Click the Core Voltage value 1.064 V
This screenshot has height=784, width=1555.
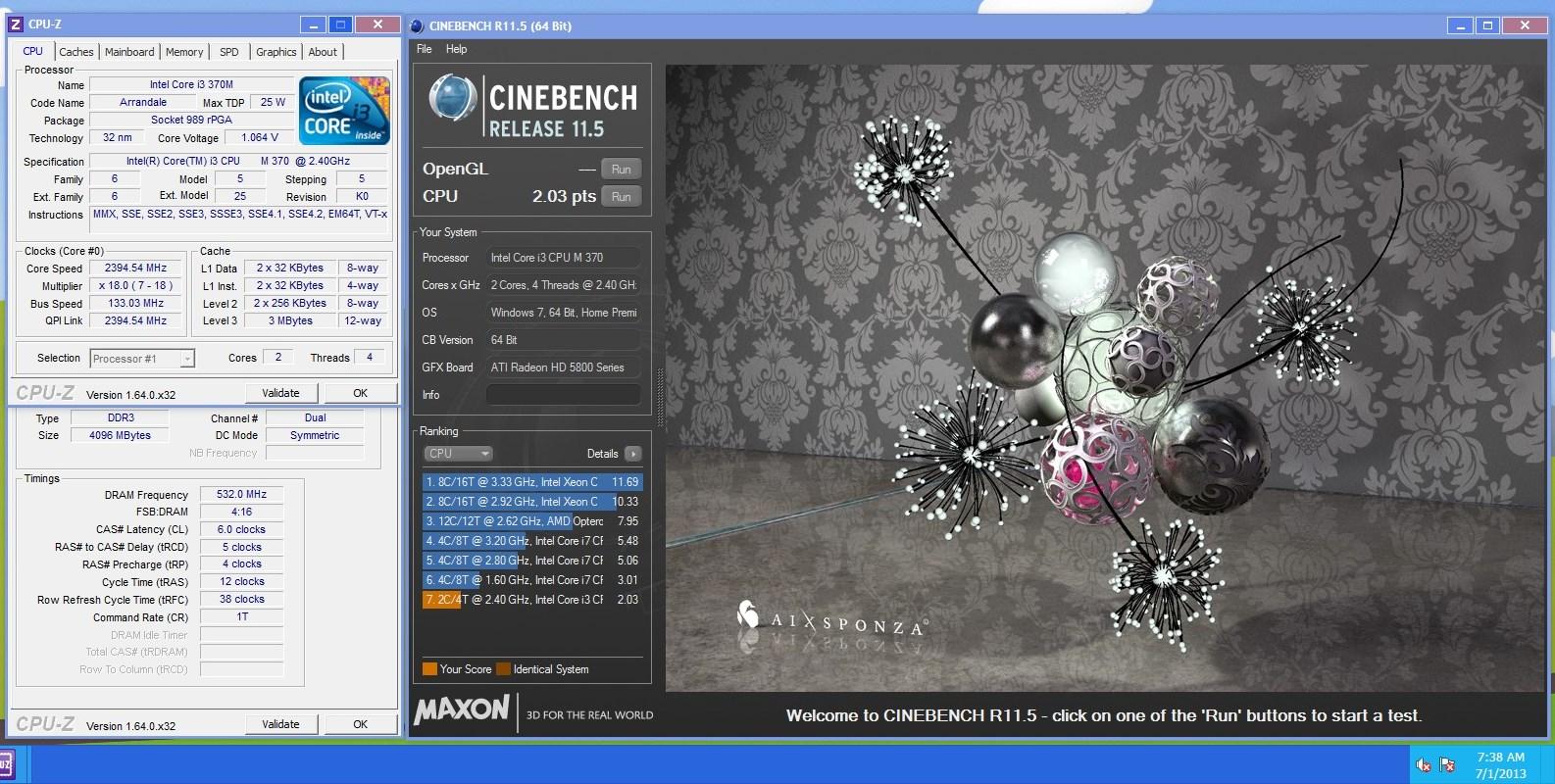pyautogui.click(x=259, y=137)
